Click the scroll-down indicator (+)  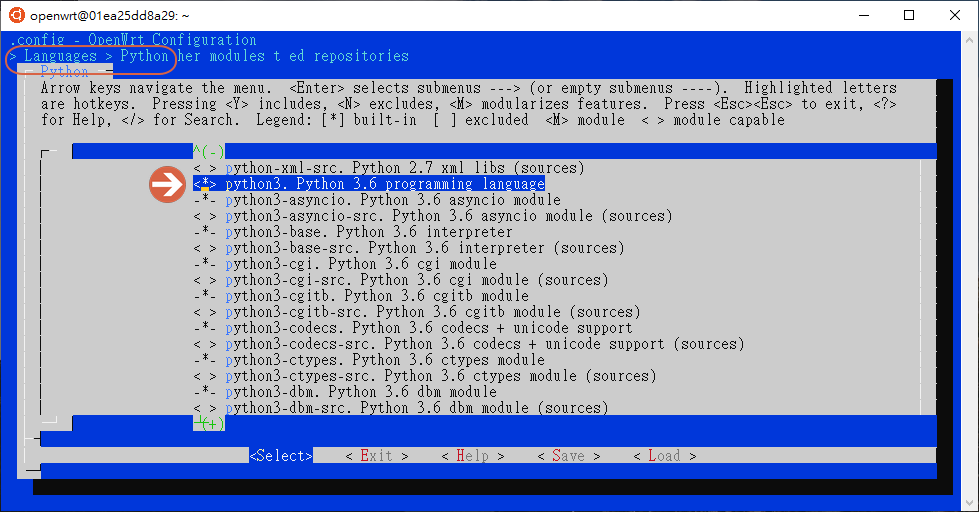[209, 423]
